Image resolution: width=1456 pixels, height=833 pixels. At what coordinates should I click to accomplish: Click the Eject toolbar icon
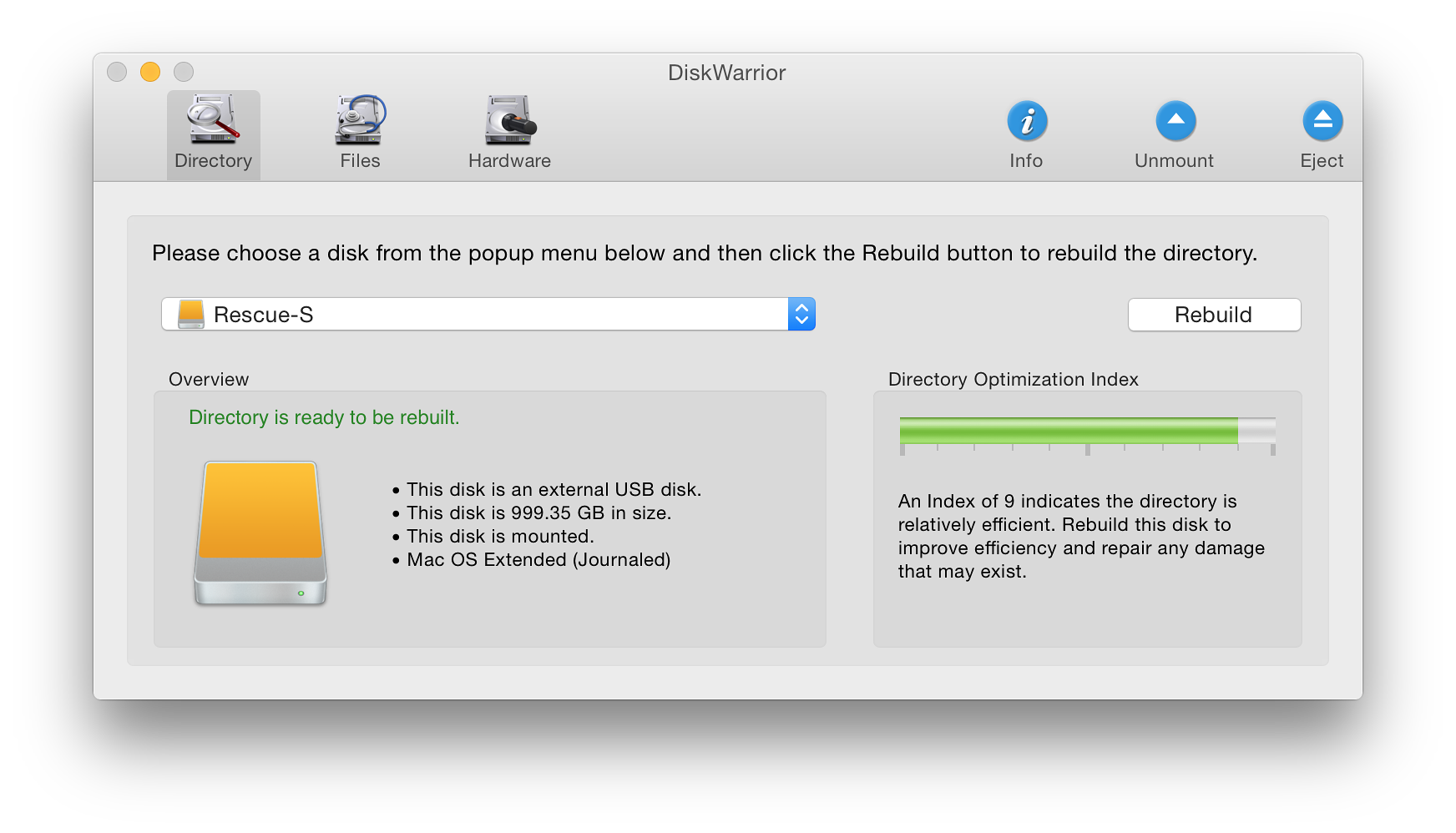pyautogui.click(x=1322, y=121)
